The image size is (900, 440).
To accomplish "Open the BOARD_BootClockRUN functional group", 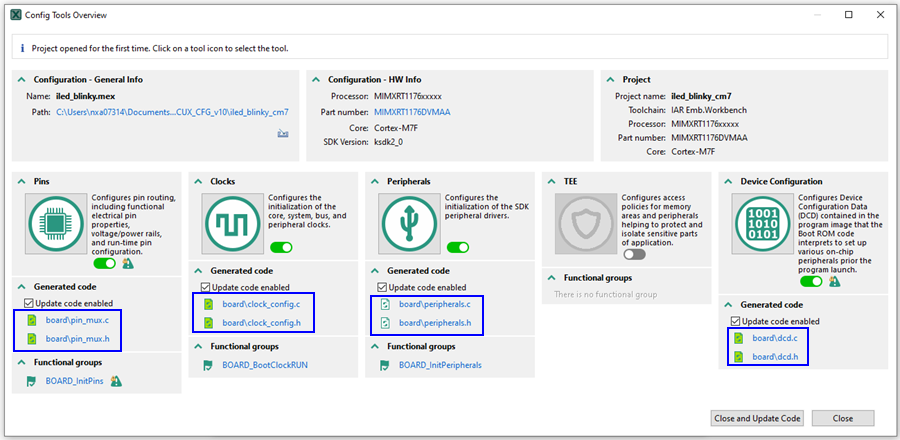I will pyautogui.click(x=264, y=365).
